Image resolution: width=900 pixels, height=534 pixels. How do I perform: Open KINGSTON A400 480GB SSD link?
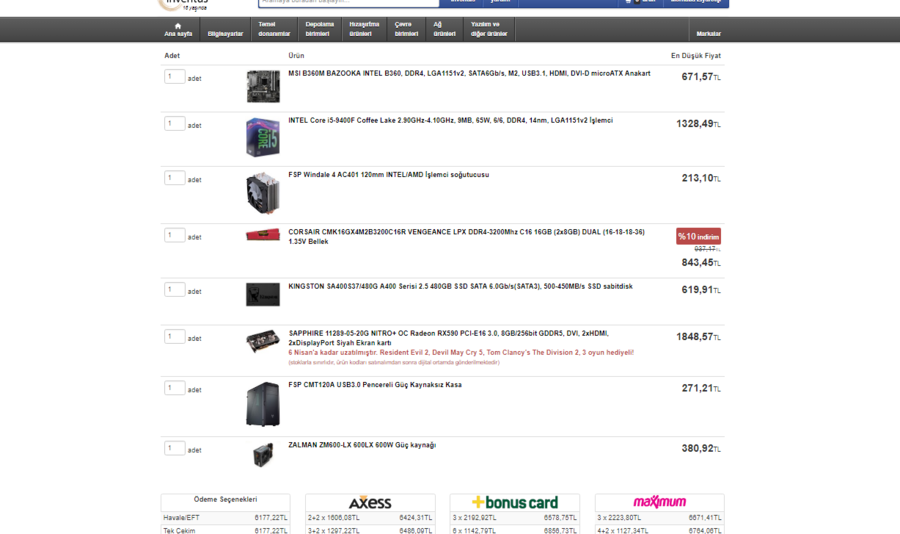click(460, 287)
